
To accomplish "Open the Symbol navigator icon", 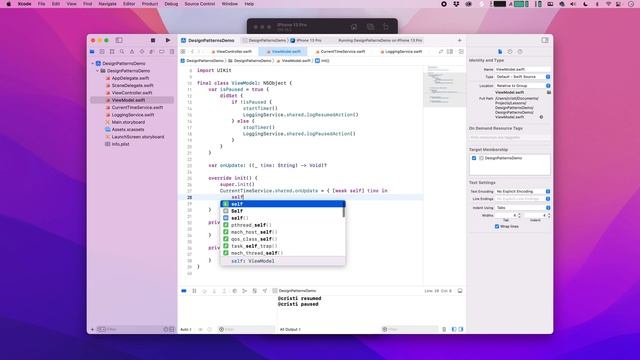I will (x=112, y=52).
